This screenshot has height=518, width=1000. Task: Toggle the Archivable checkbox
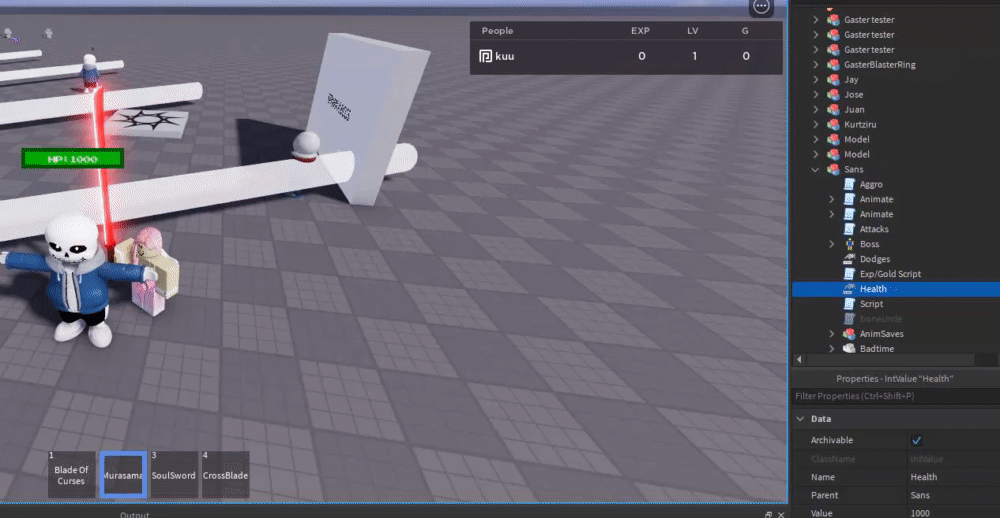917,440
